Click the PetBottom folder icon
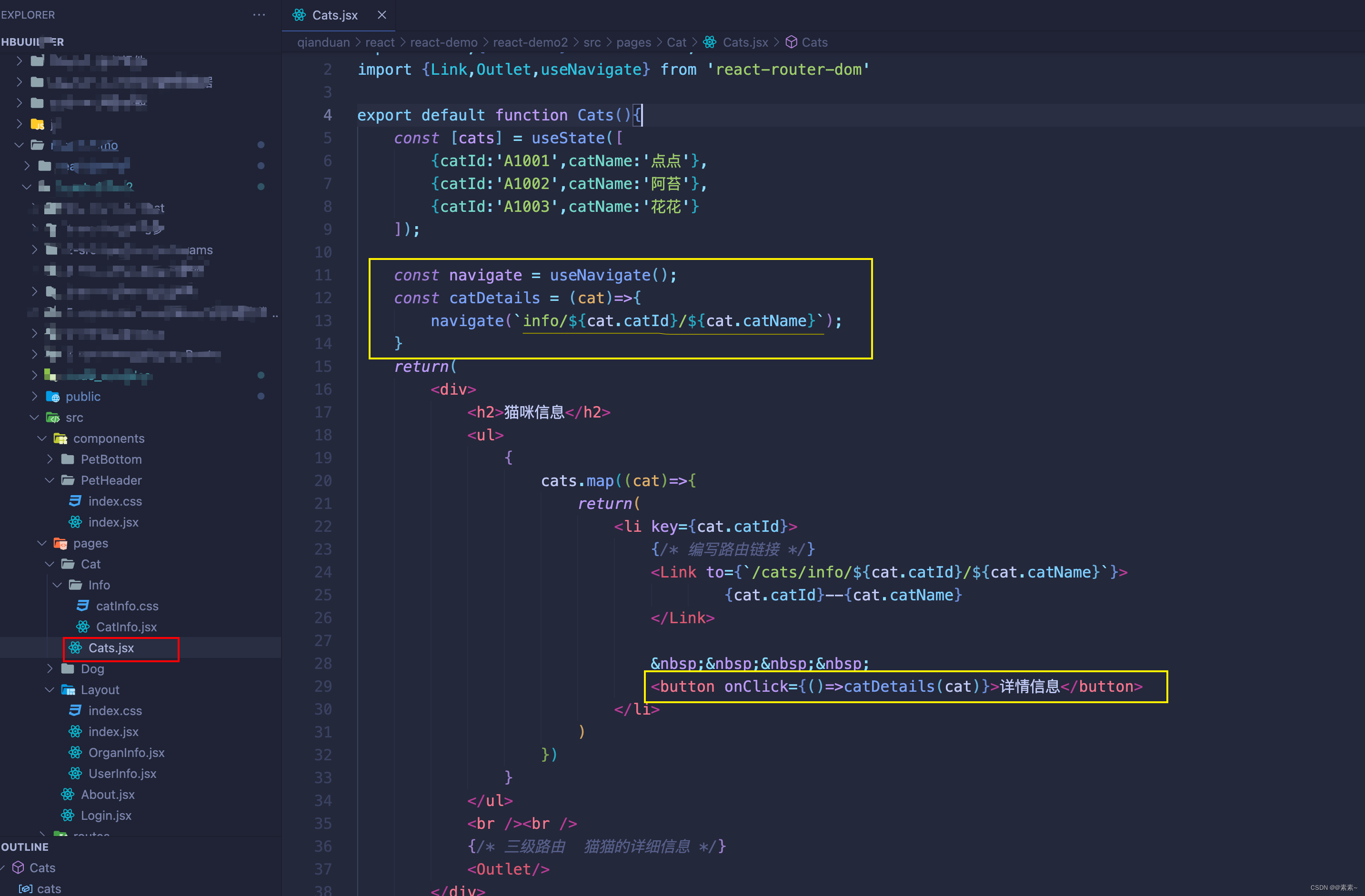The image size is (1365, 896). (x=68, y=459)
